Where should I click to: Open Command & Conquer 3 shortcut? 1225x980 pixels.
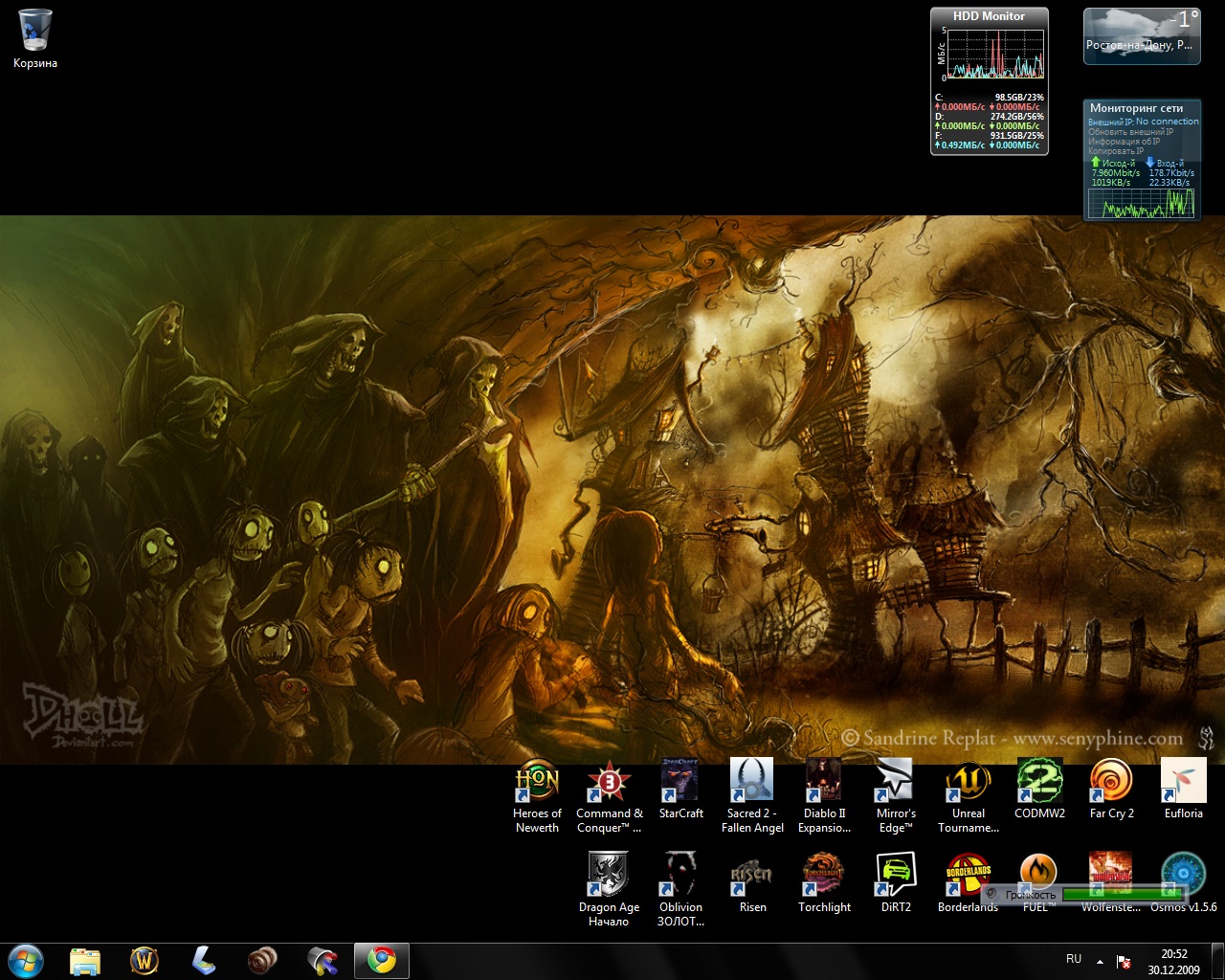tap(609, 796)
